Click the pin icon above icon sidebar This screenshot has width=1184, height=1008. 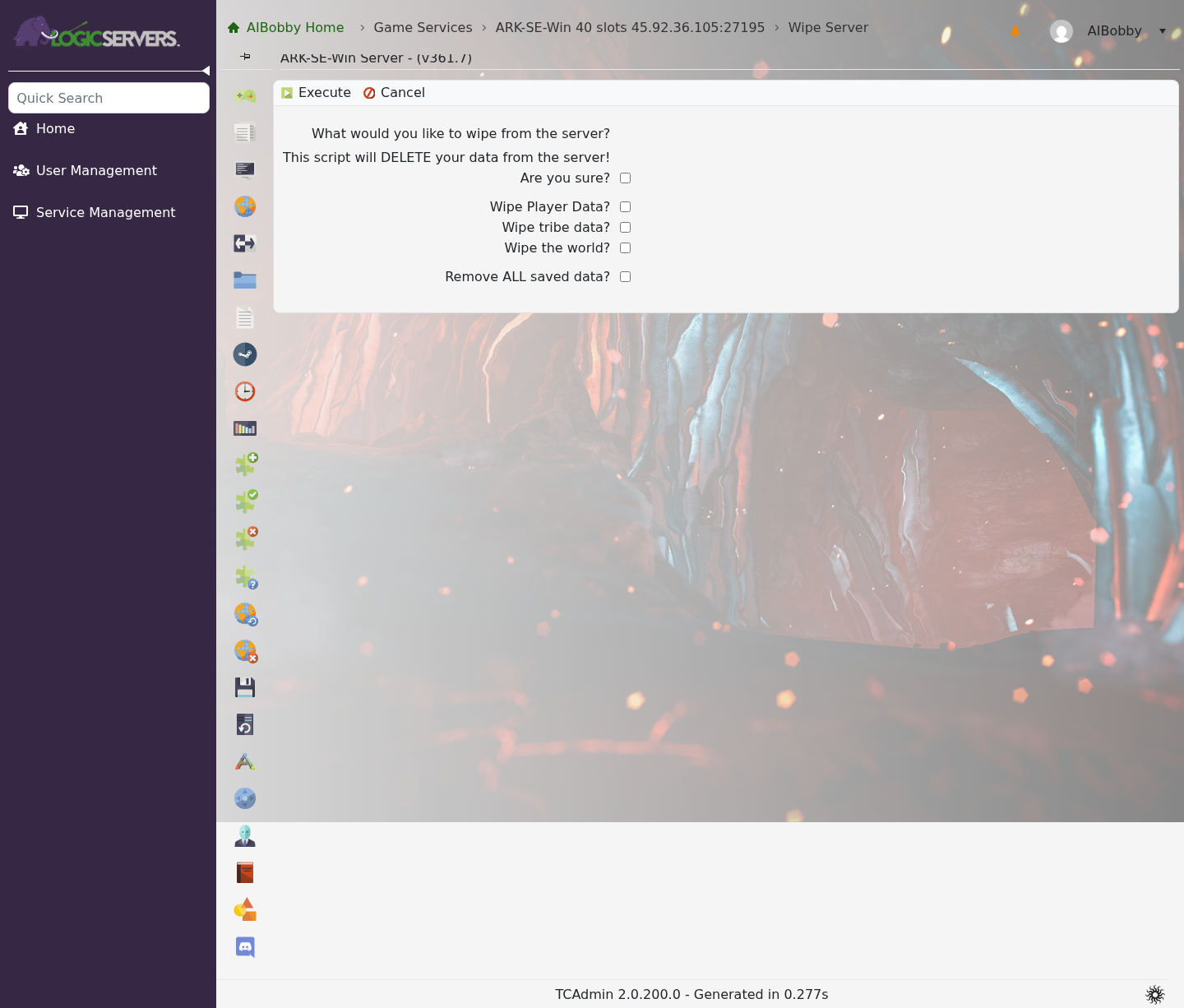click(x=245, y=57)
